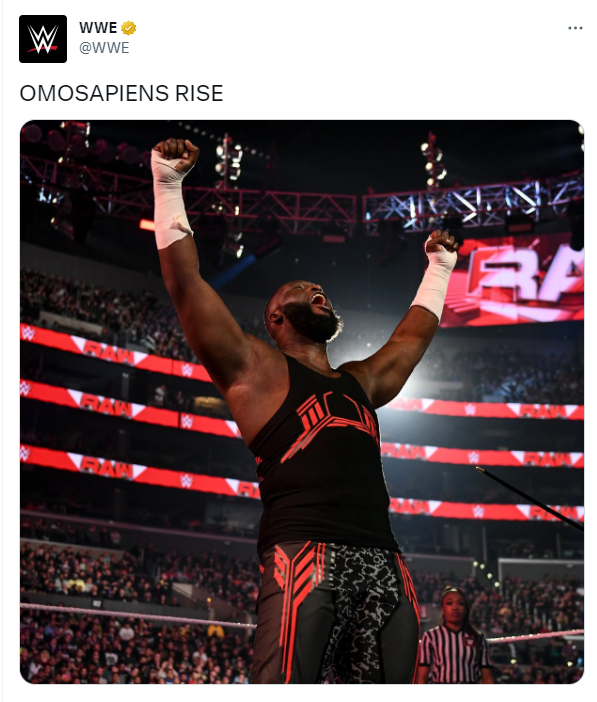Click the wrestler's lower raised taped wrist
597x702 pixels.
[435, 281]
